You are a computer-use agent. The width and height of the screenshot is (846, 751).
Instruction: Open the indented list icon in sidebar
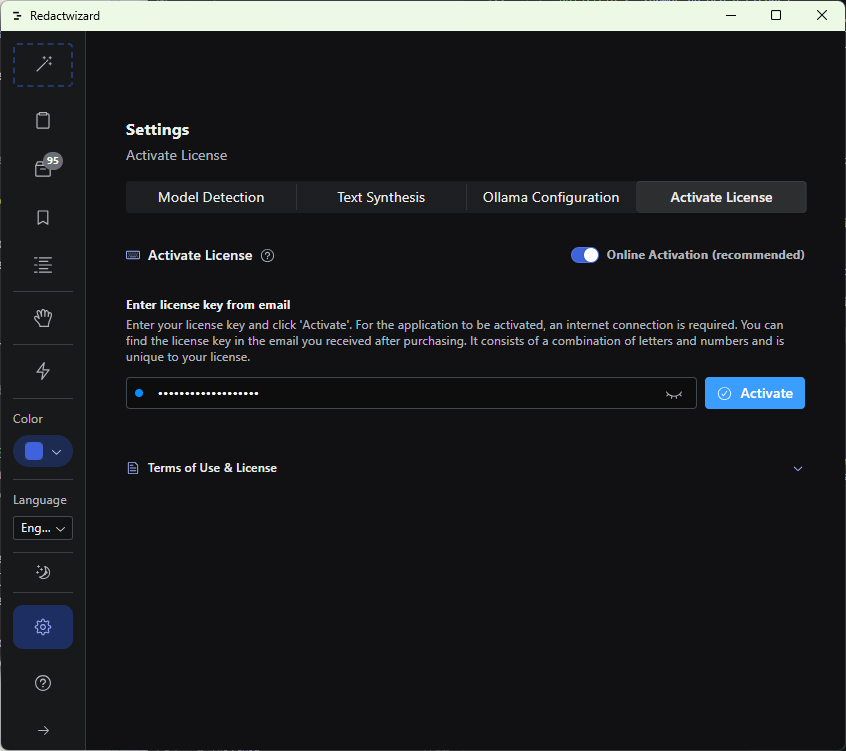(x=43, y=265)
